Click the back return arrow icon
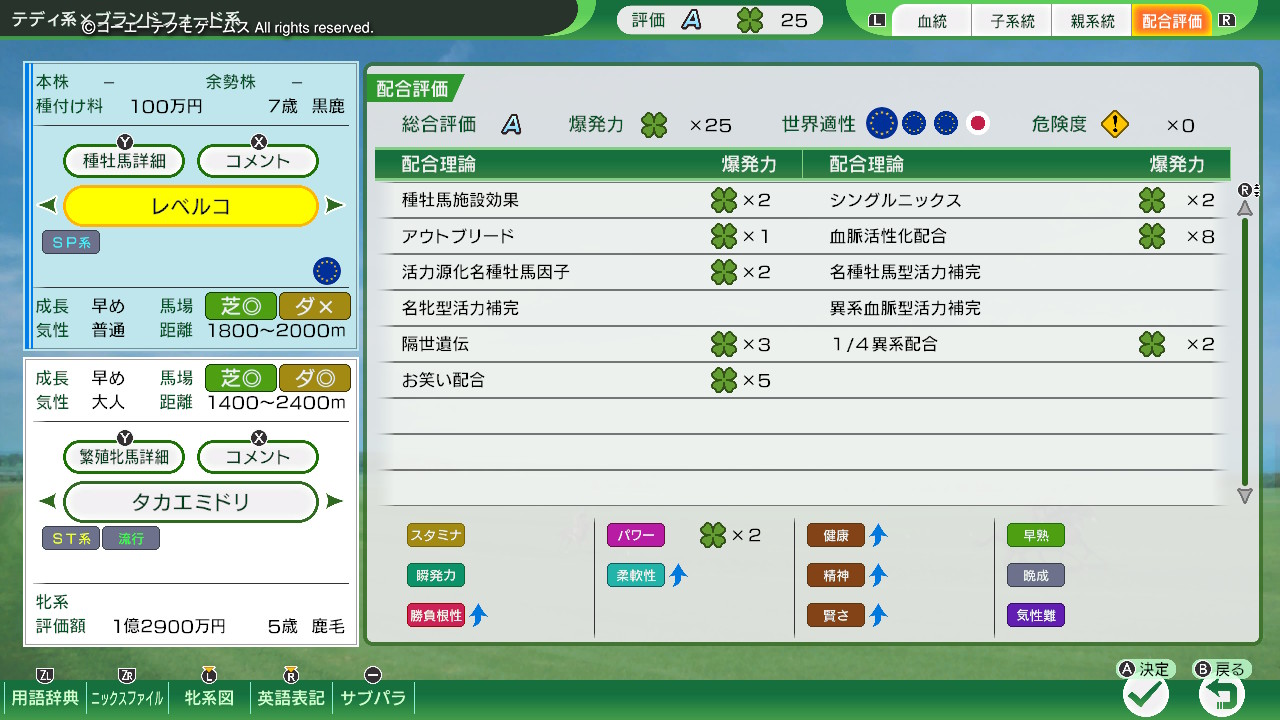 (x=1221, y=694)
